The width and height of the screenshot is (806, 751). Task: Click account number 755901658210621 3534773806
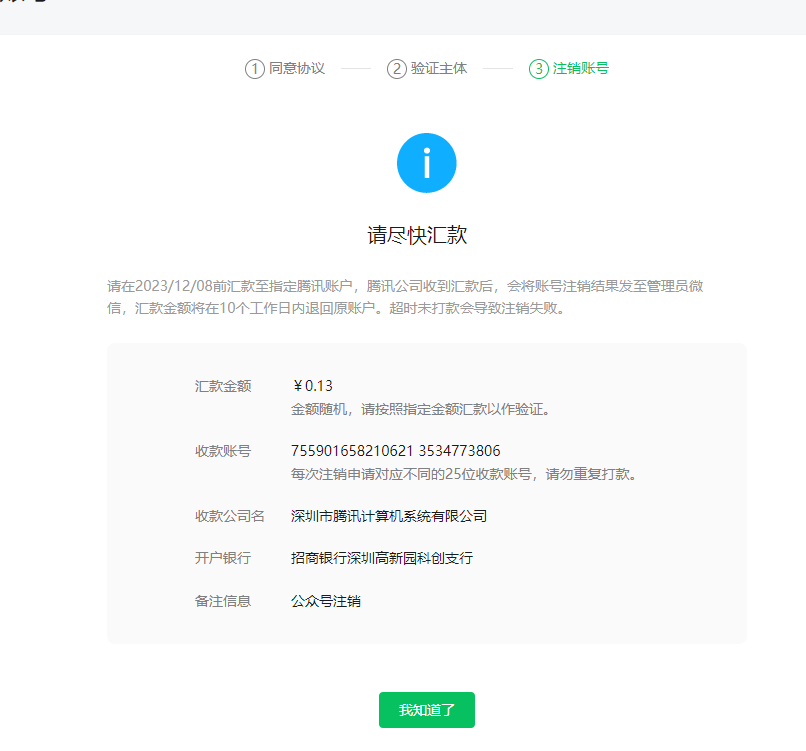395,451
